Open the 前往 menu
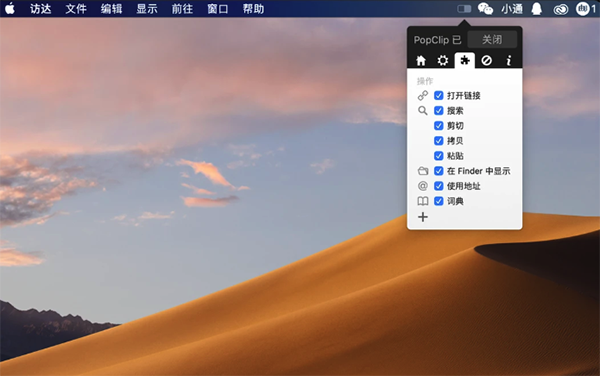 (182, 8)
